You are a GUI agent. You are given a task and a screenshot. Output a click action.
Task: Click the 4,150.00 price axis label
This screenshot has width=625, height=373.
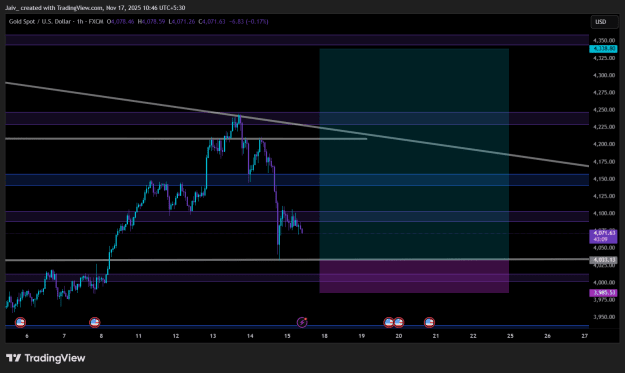pos(604,179)
